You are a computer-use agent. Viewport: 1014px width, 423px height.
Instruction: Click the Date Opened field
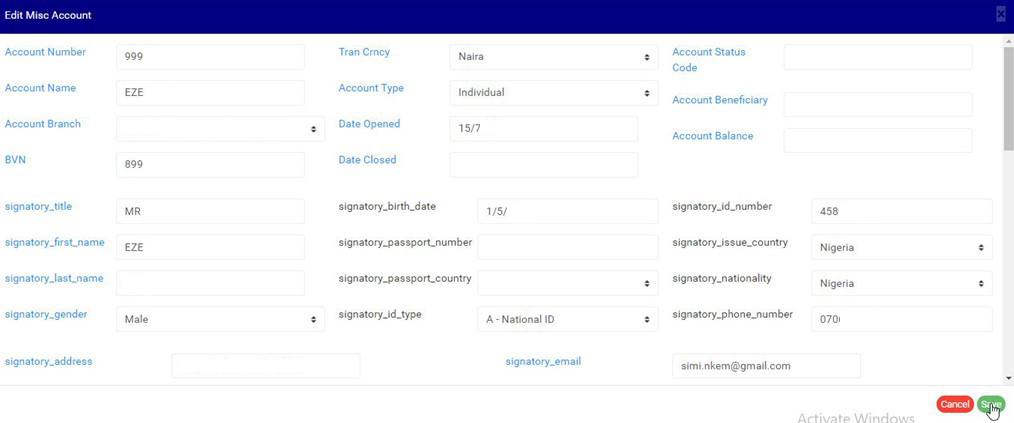(543, 129)
